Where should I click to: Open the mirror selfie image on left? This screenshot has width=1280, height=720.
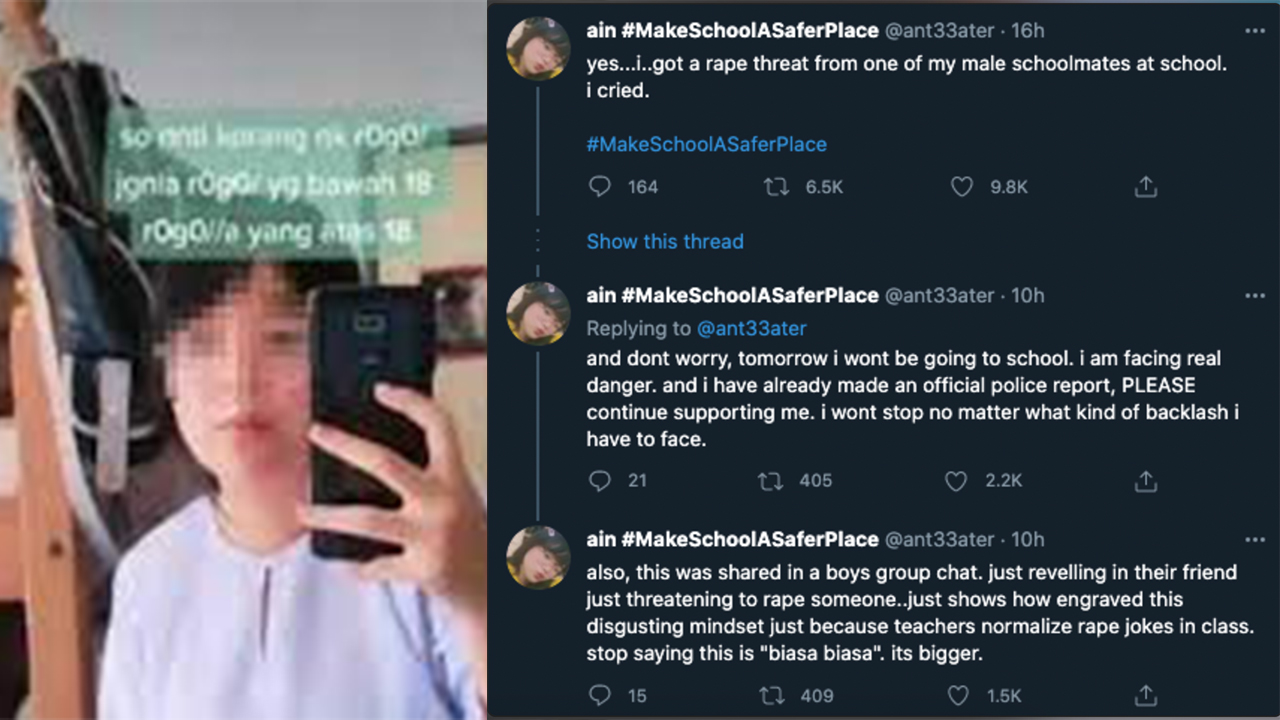[243, 360]
